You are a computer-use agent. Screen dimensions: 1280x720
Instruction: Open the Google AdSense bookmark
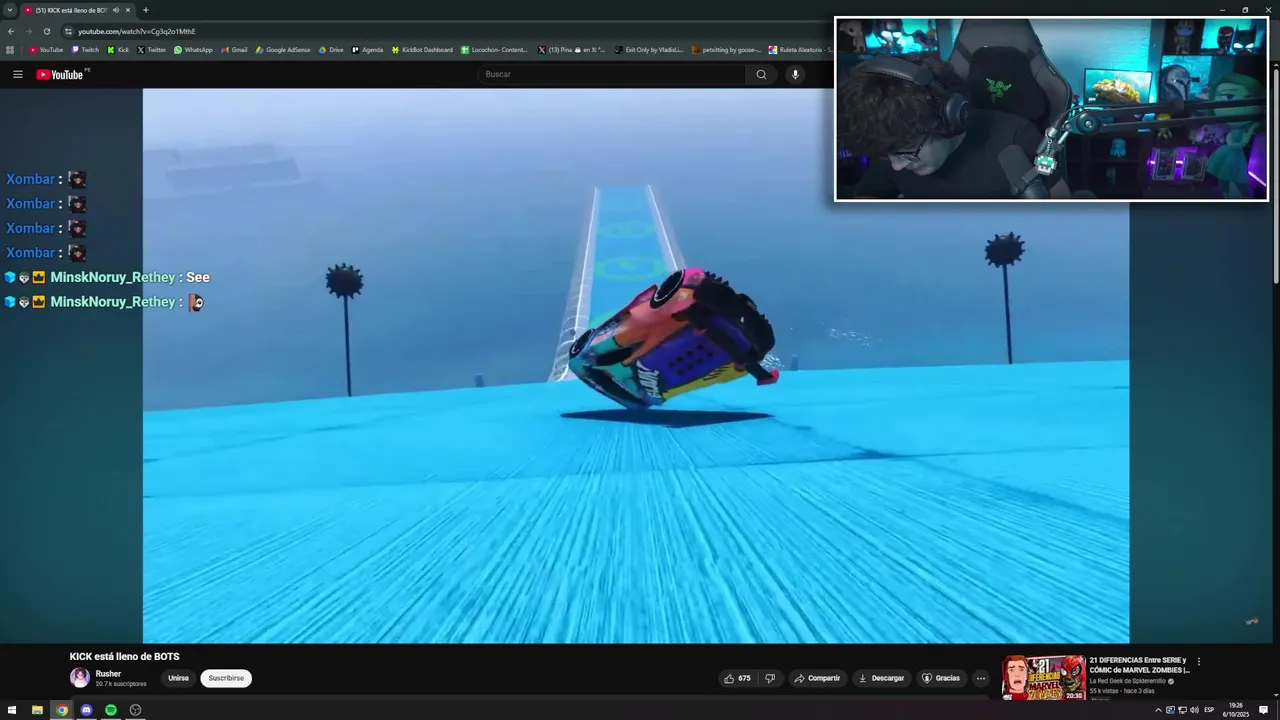(283, 49)
